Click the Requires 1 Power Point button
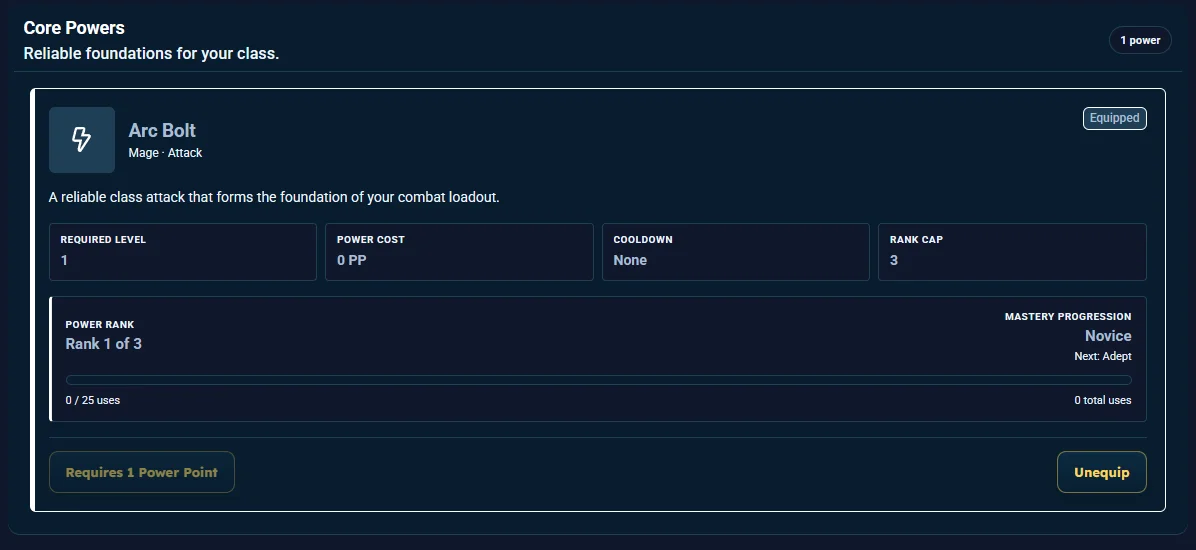This screenshot has height=550, width=1196. click(x=142, y=472)
